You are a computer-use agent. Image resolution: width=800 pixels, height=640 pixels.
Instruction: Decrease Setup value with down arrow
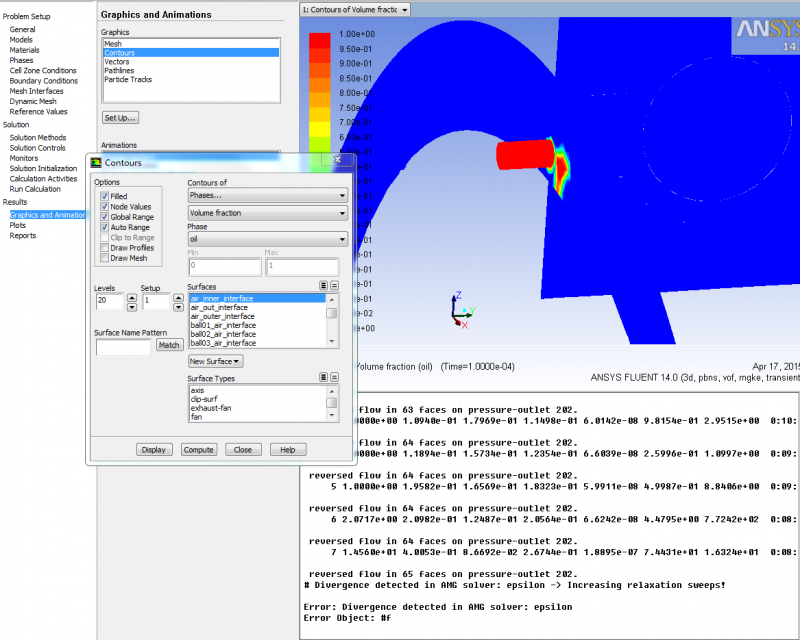178,307
